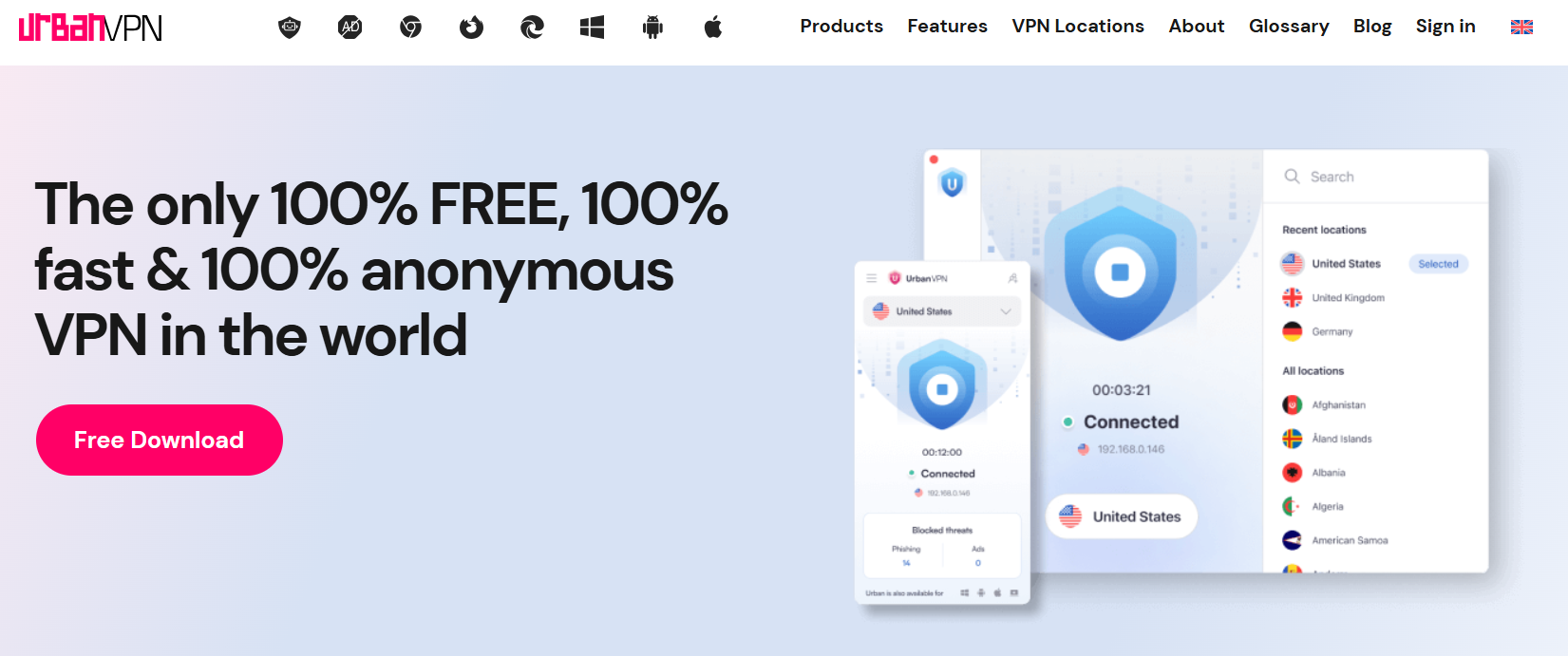
Task: Open the AD blocker icon
Action: point(350,28)
